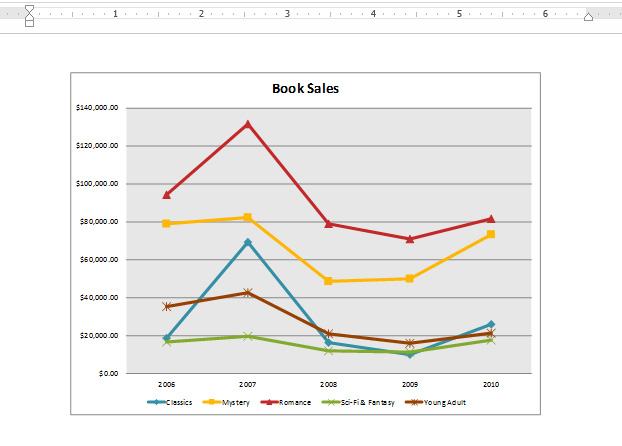Click the Classics 2007 peak data point

[247, 242]
